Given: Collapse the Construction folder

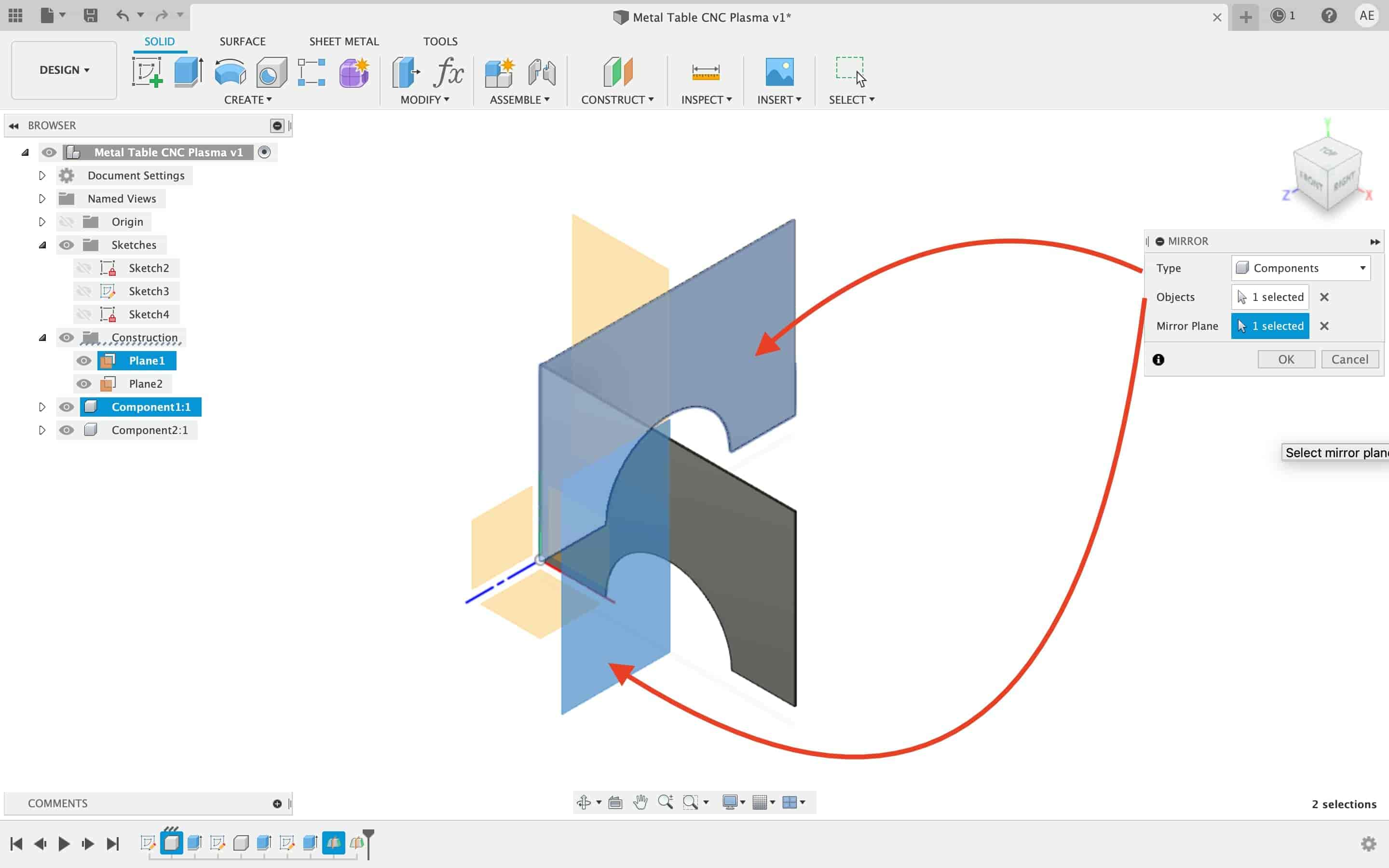Looking at the screenshot, I should 42,338.
